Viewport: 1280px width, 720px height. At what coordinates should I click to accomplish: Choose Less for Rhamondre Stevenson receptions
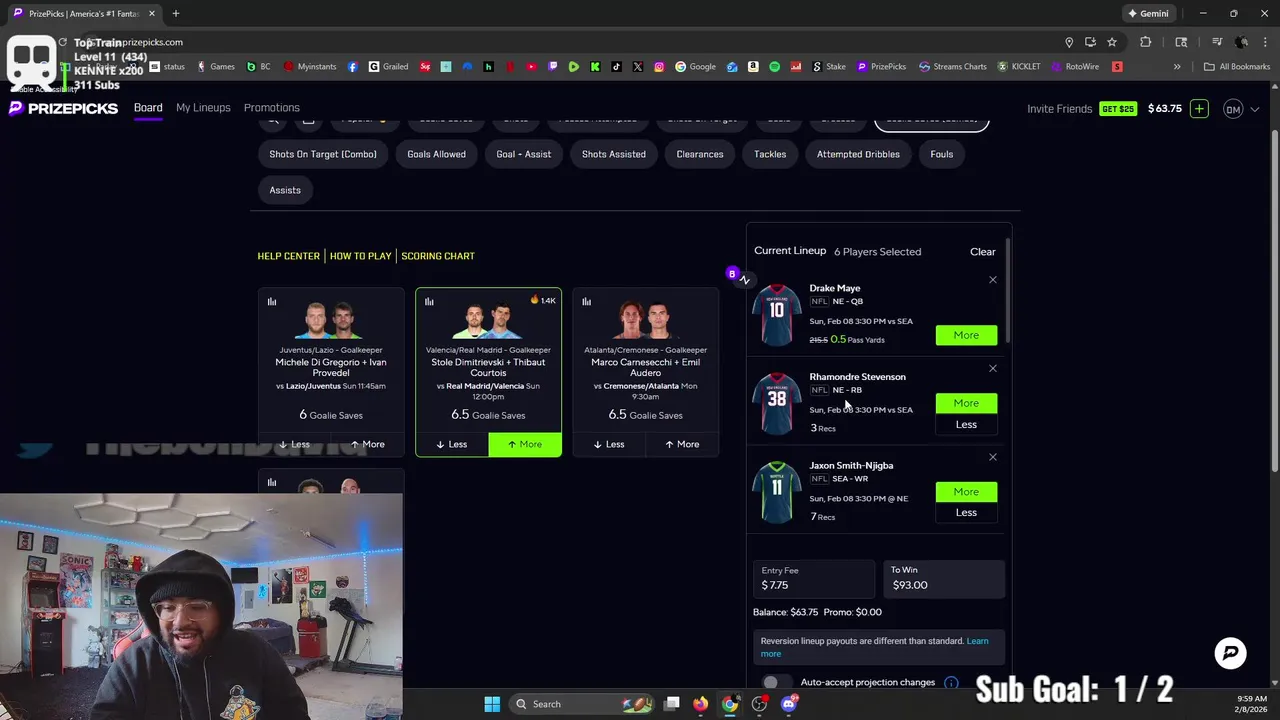click(x=966, y=424)
